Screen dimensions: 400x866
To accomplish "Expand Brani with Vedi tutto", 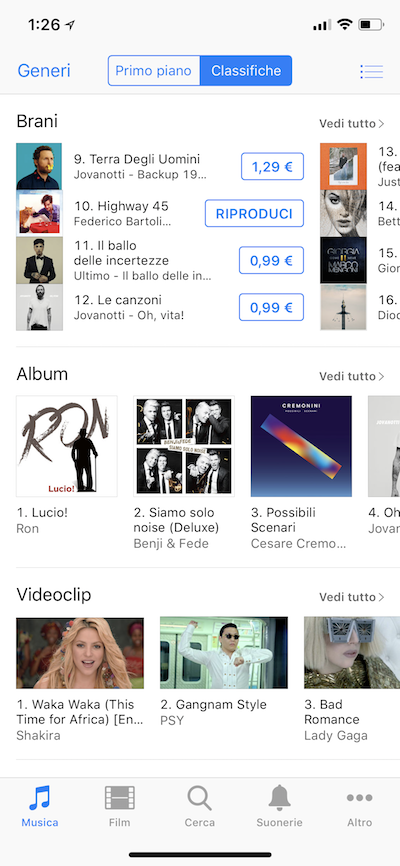I will (351, 124).
